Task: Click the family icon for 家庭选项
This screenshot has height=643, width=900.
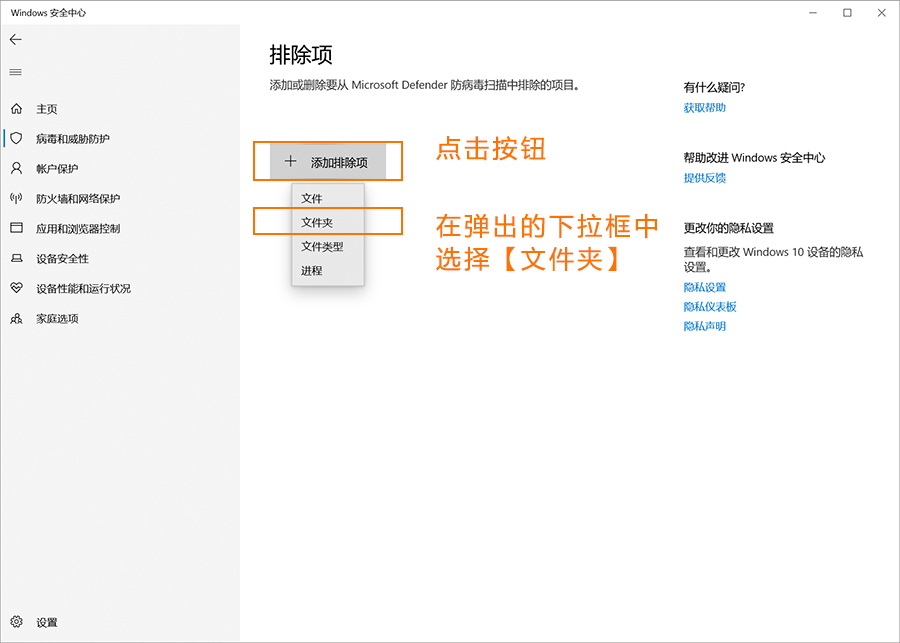Action: coord(17,318)
